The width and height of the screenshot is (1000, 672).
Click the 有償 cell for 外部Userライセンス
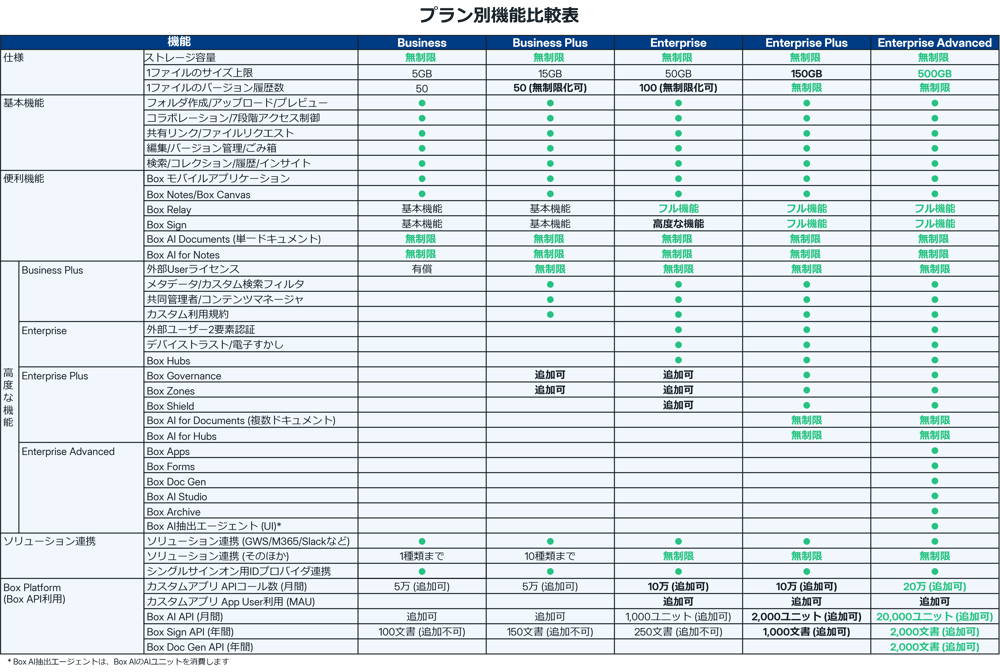pyautogui.click(x=422, y=269)
